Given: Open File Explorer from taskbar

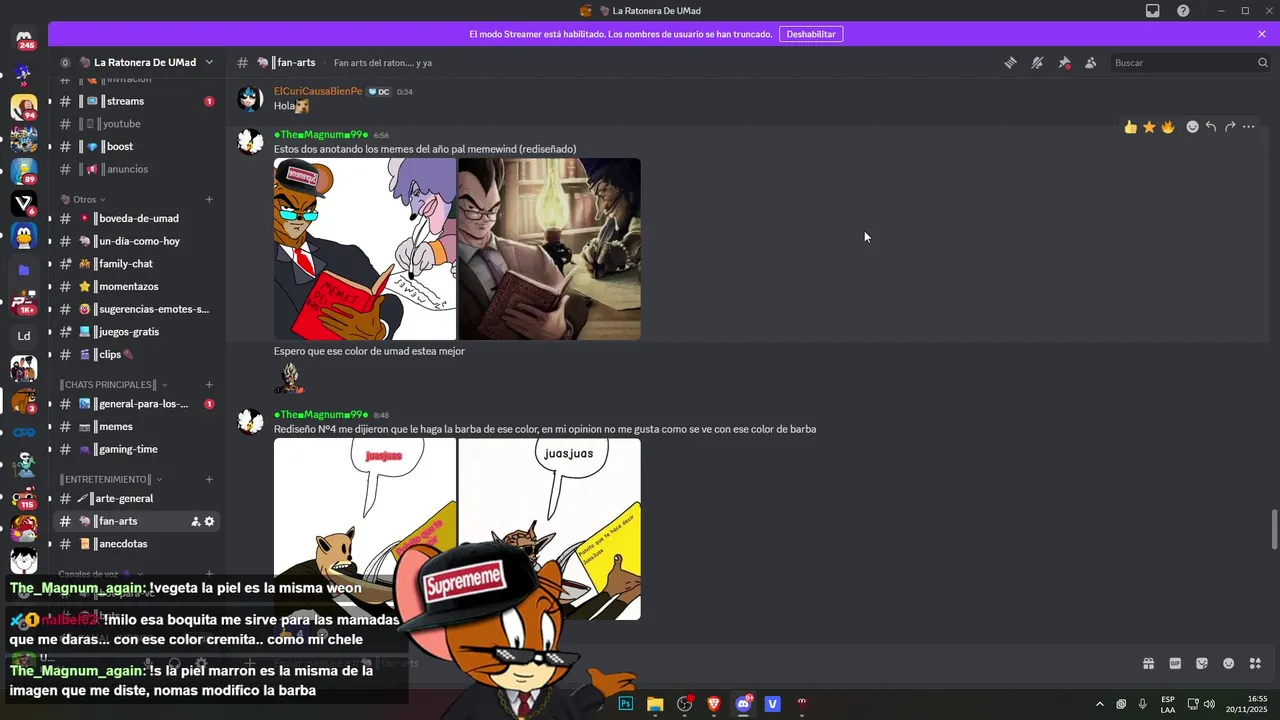Looking at the screenshot, I should 655,704.
